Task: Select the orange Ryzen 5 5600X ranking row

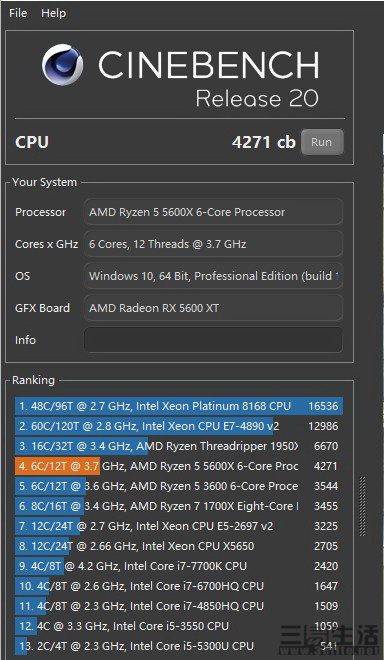Action: pyautogui.click(x=179, y=466)
